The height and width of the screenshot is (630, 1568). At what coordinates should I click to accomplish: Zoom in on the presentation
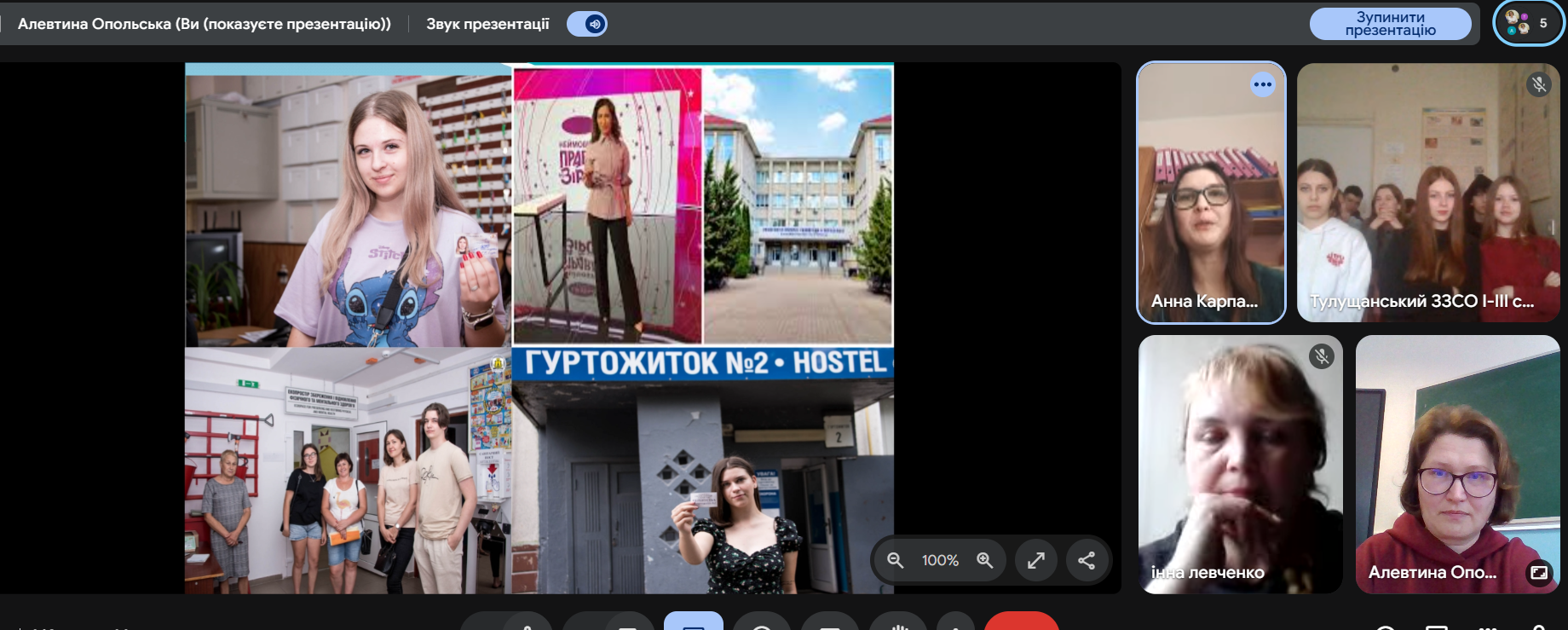coord(984,560)
